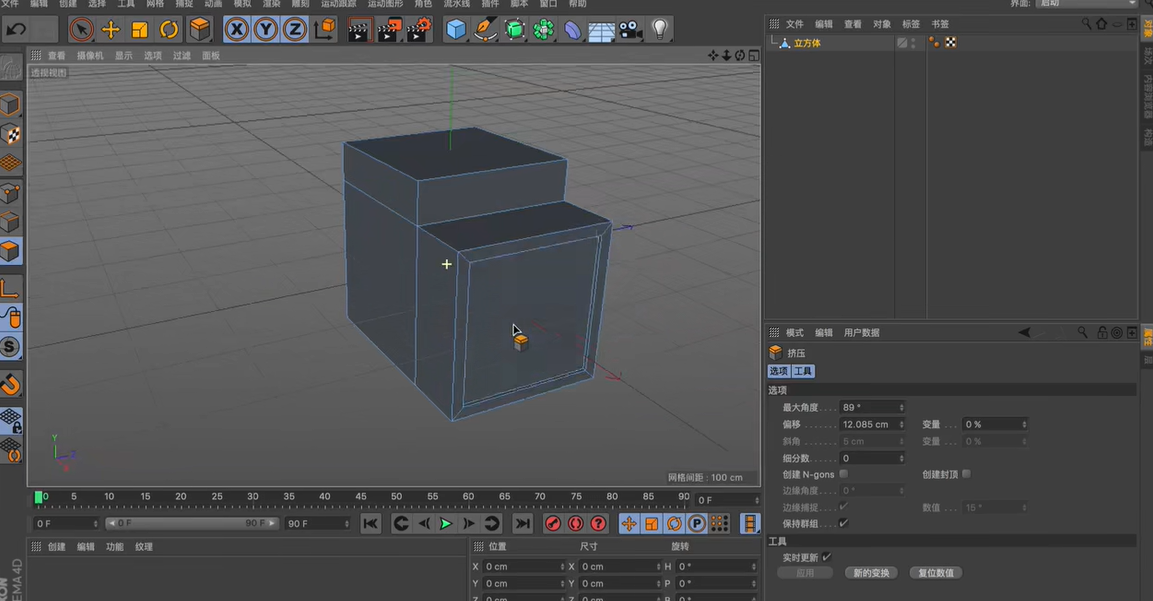Open the Render Settings icon
Viewport: 1153px width, 601px height.
(x=417, y=30)
